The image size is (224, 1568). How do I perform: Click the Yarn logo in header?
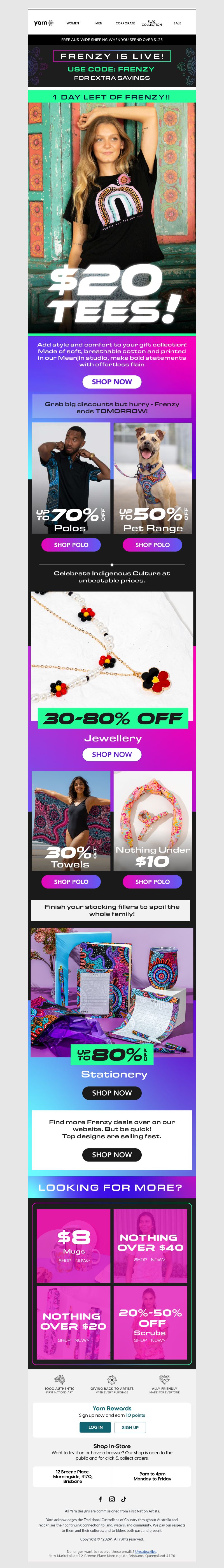(x=43, y=22)
